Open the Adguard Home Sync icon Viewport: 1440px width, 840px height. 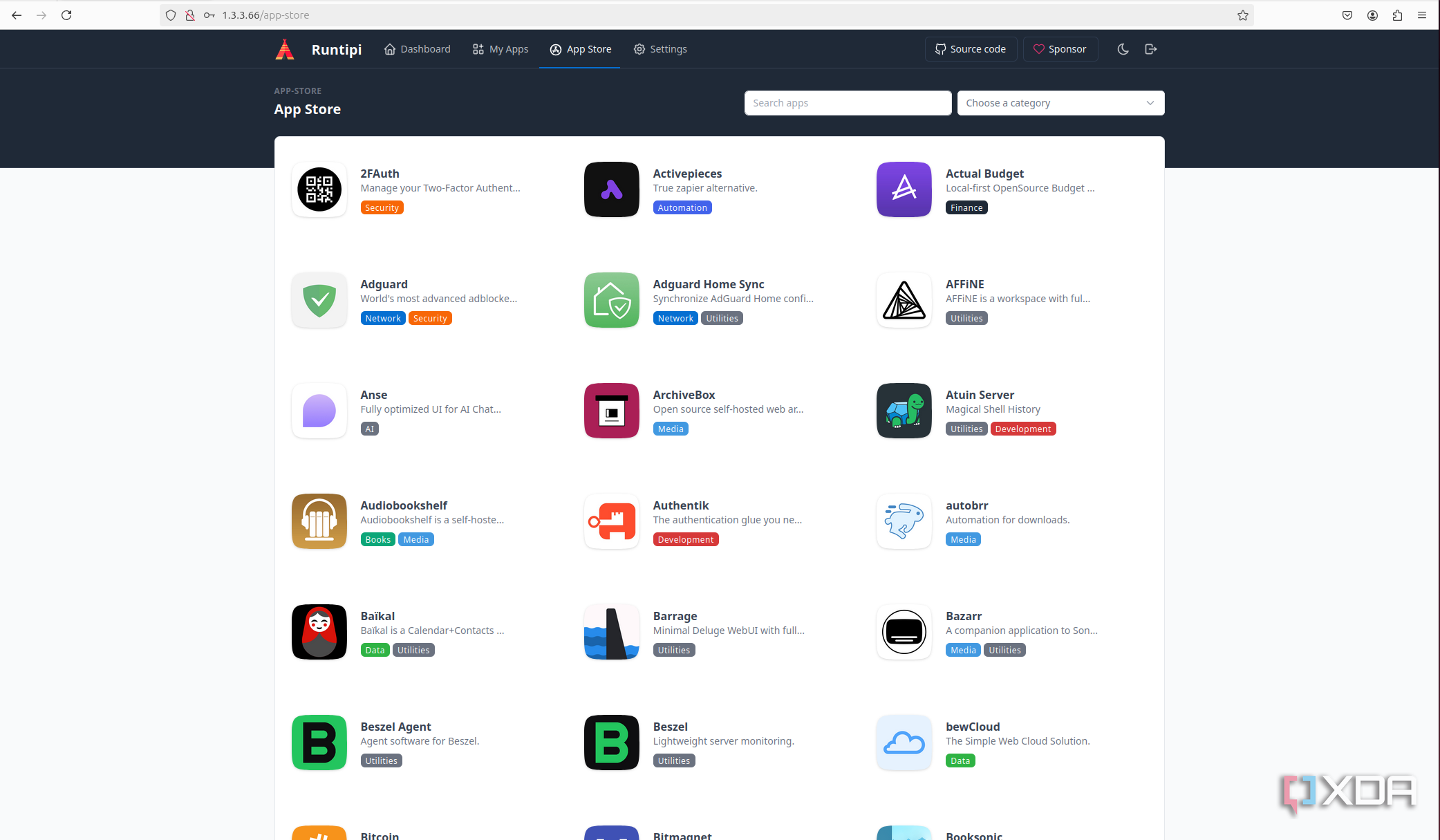pos(611,300)
